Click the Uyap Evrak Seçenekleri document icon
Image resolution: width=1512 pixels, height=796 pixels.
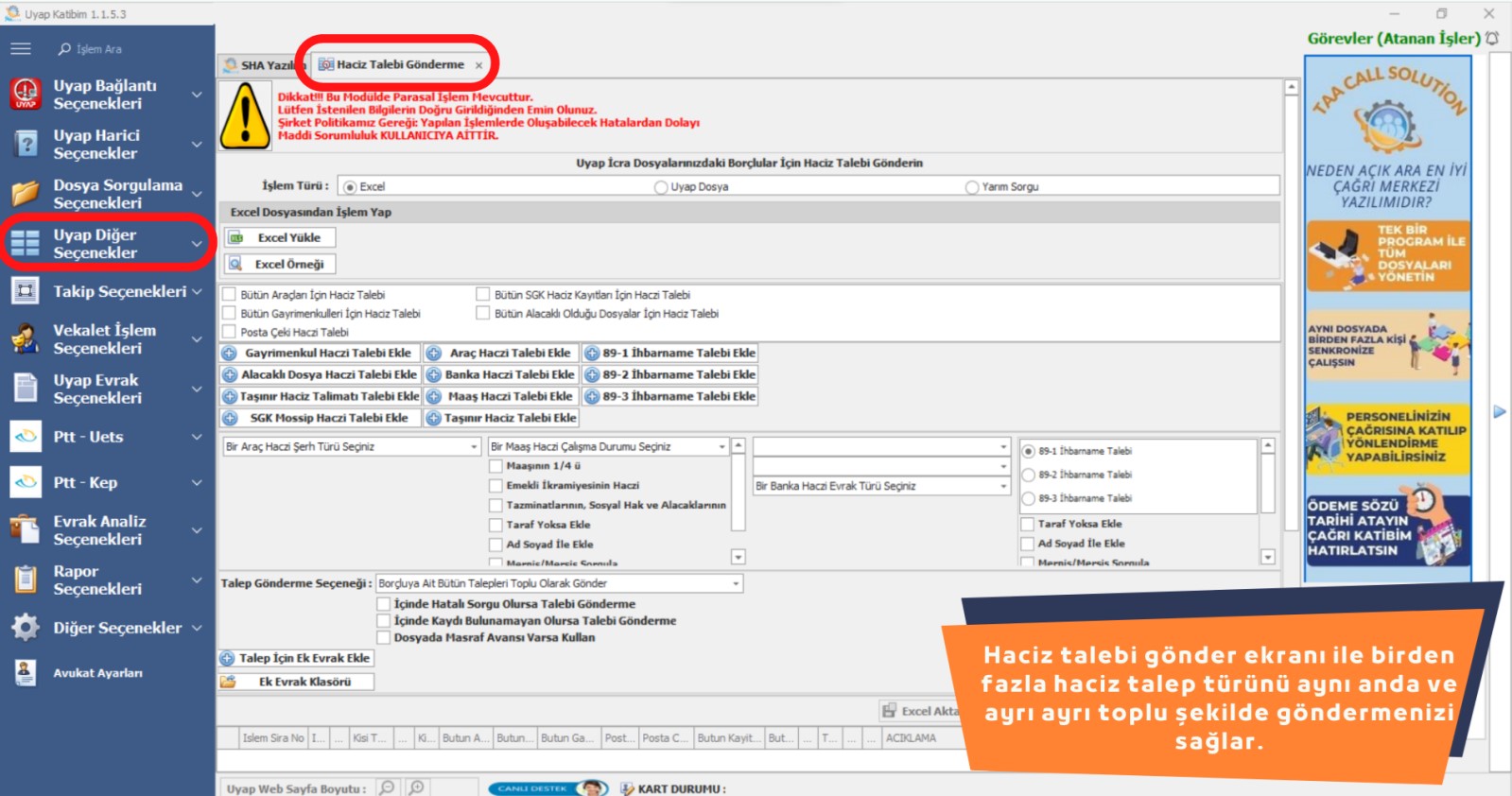coord(26,388)
